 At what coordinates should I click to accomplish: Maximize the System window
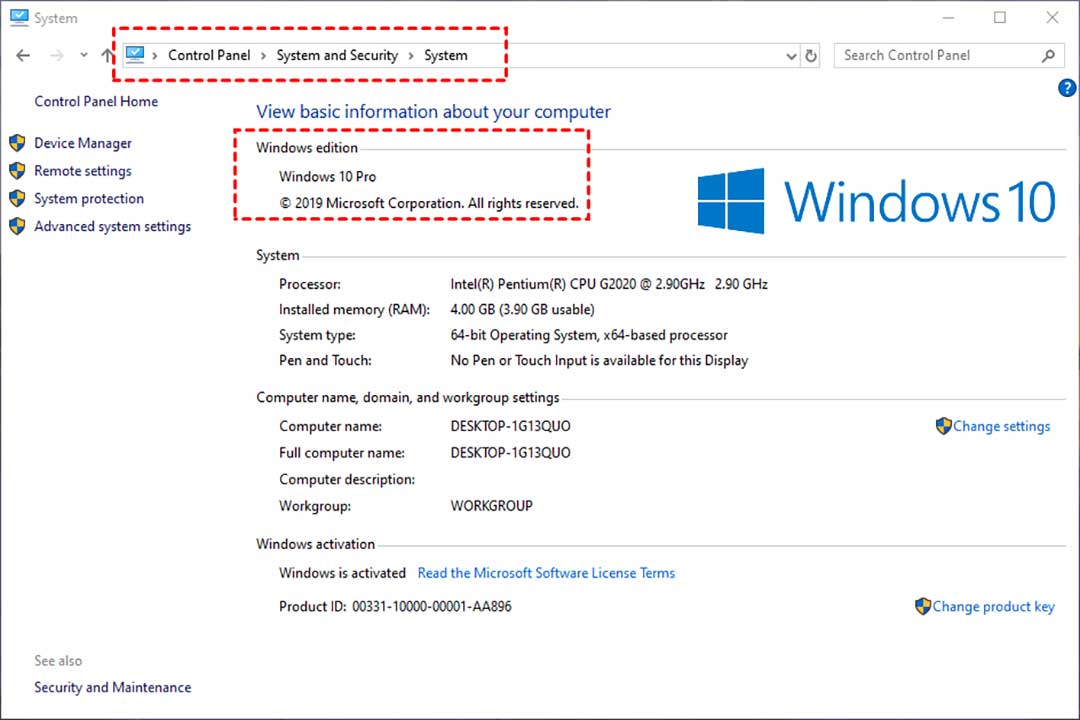[x=1000, y=17]
